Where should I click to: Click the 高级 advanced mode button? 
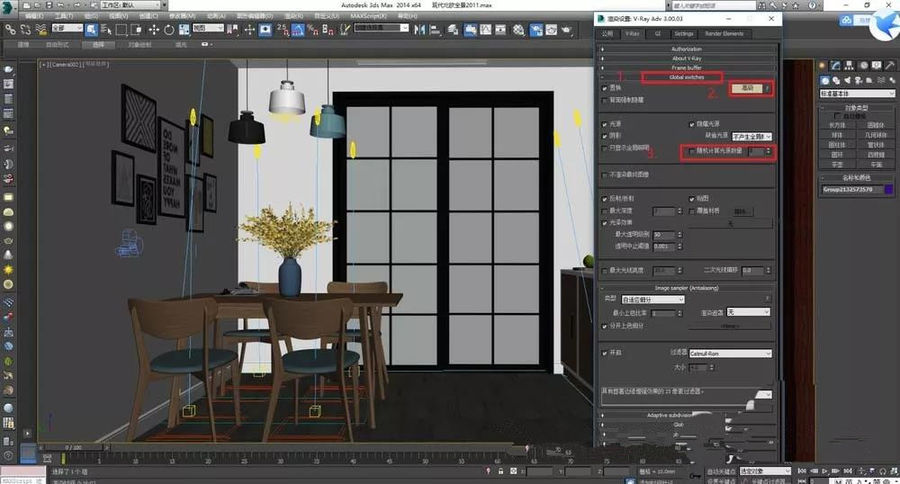(x=747, y=88)
